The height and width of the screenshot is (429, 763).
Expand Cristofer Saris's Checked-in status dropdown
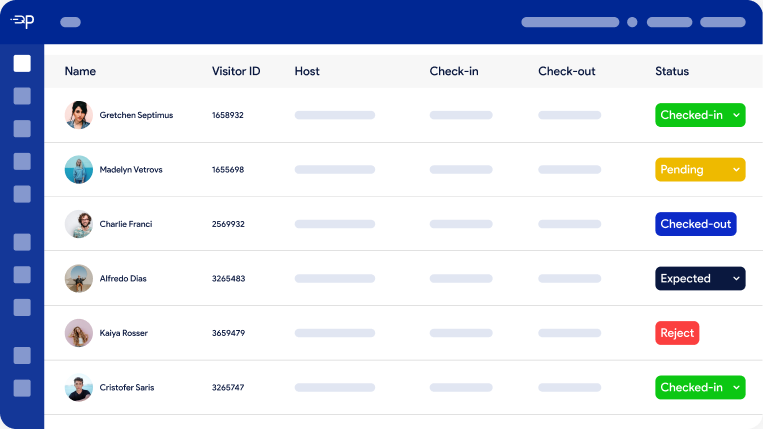point(700,388)
